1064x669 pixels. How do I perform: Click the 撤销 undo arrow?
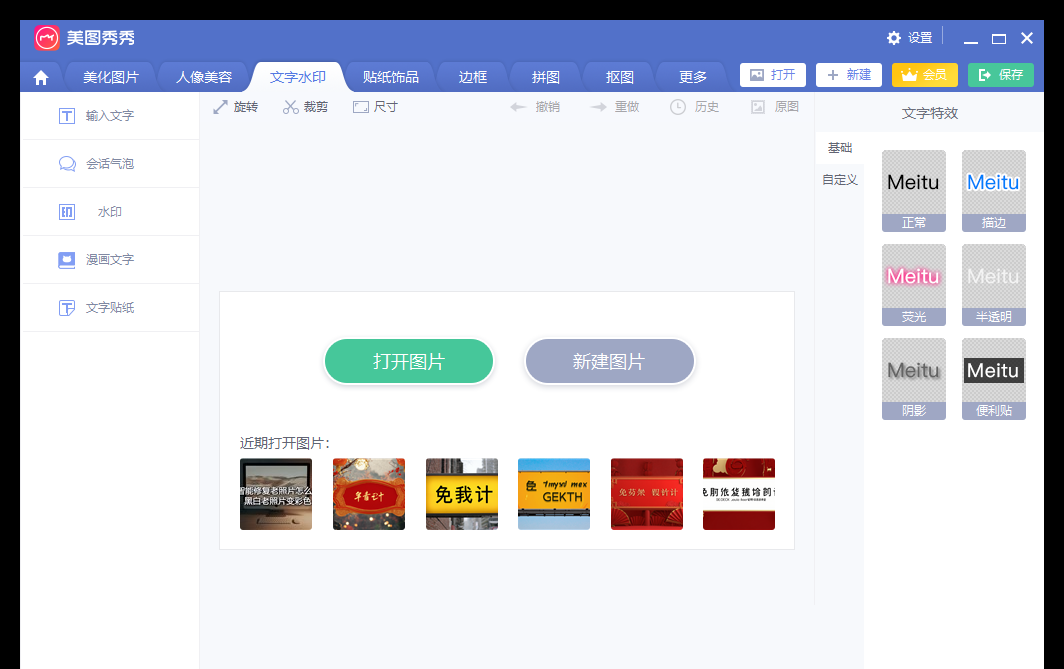click(x=535, y=107)
